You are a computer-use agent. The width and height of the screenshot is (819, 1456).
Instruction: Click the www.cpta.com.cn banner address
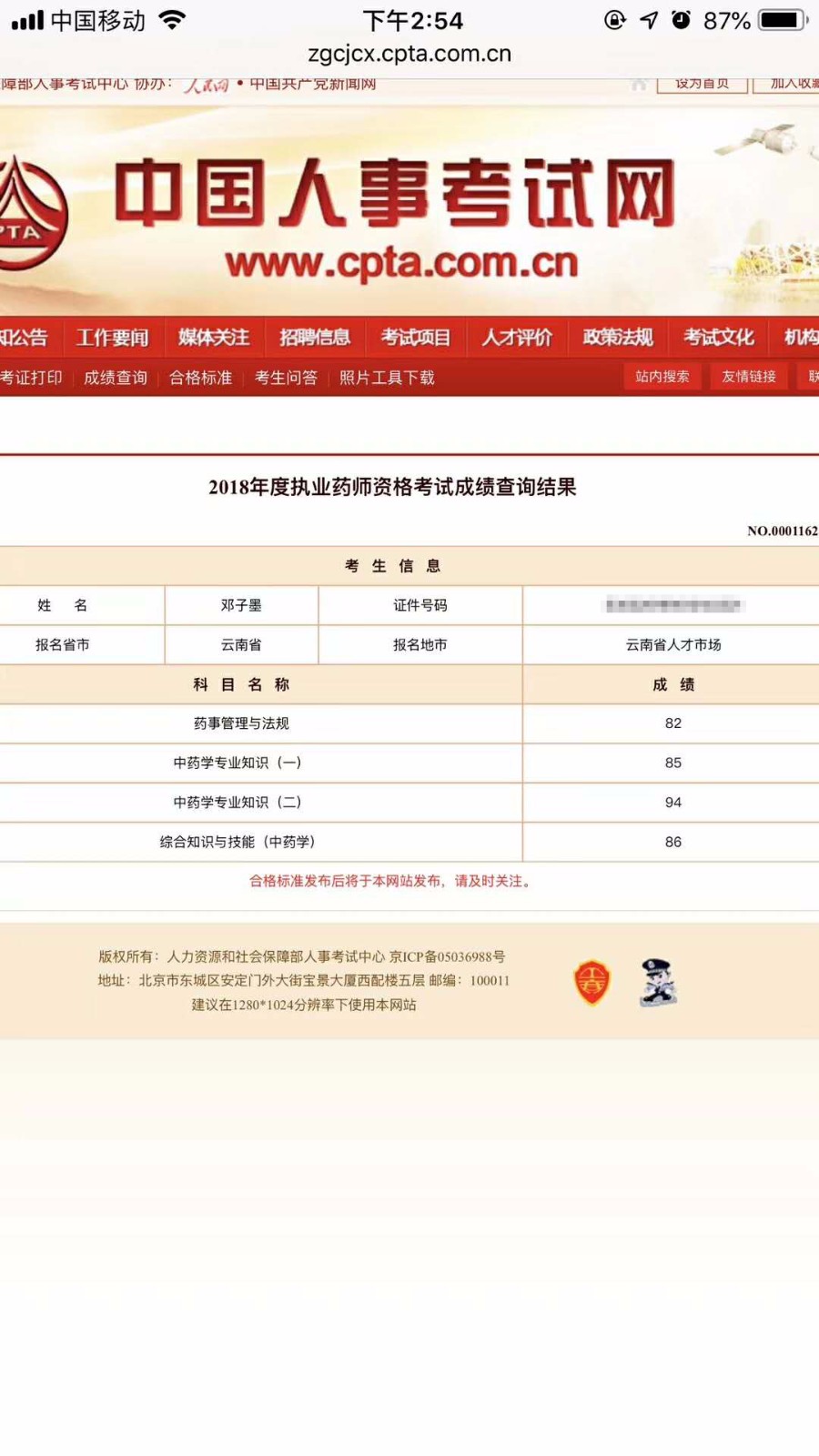click(x=401, y=264)
